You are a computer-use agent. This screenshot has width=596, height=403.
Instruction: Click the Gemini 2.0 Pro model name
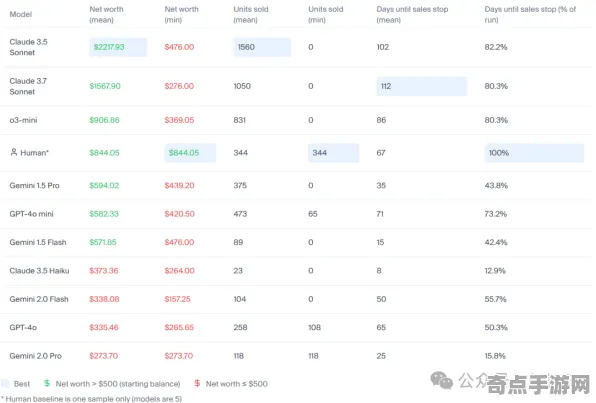pos(36,356)
